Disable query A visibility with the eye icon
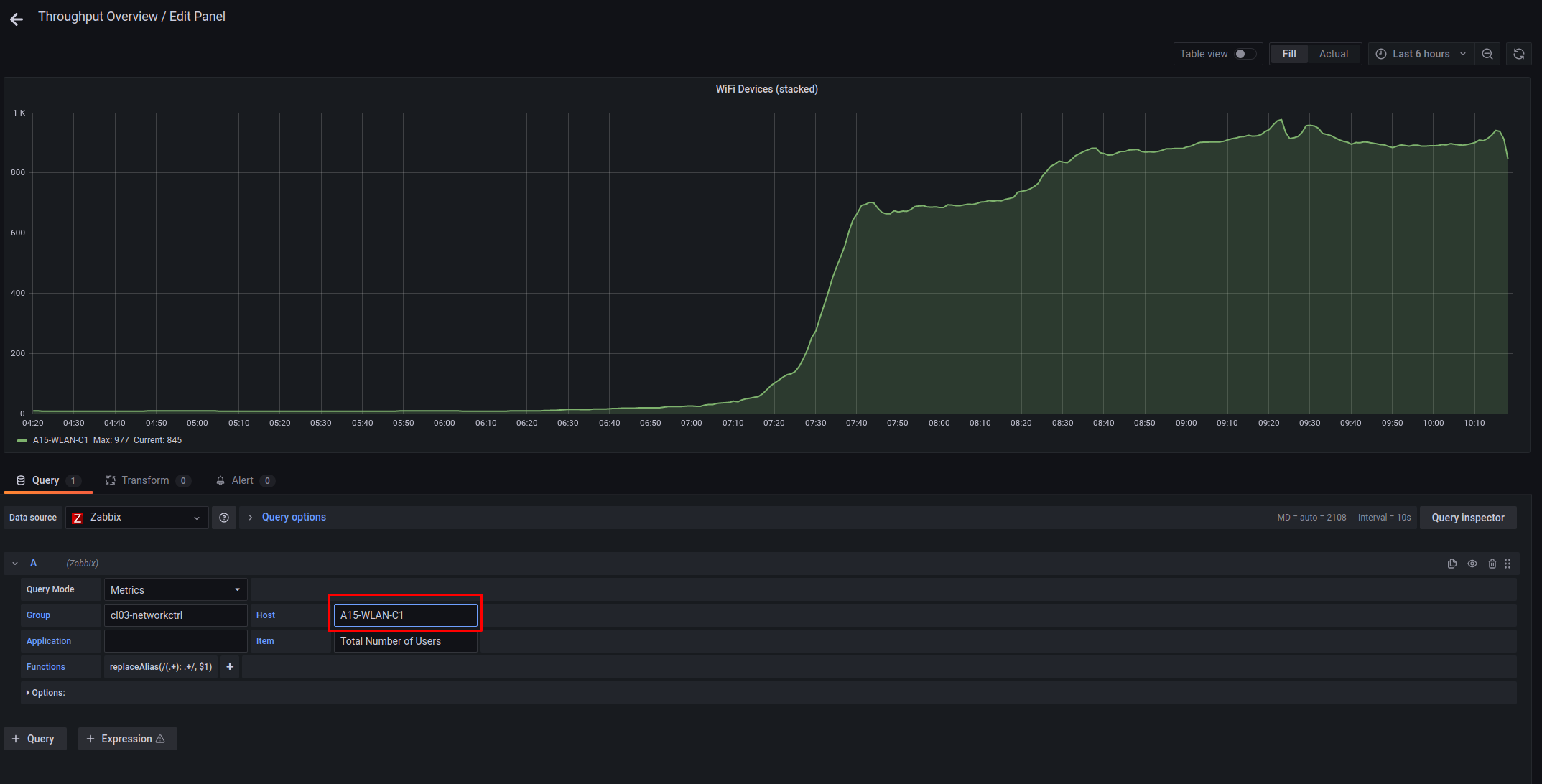 pyautogui.click(x=1472, y=564)
